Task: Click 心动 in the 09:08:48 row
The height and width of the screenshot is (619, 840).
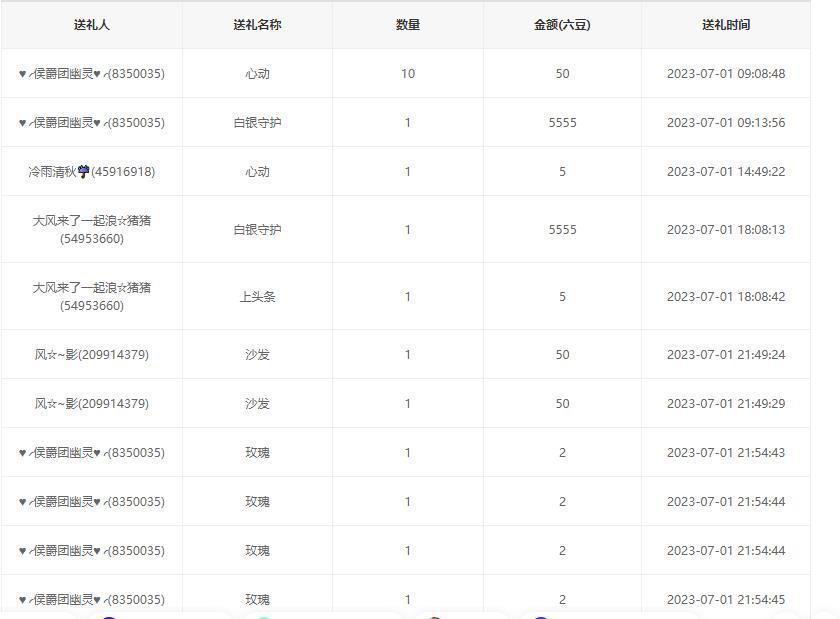Action: [257, 73]
